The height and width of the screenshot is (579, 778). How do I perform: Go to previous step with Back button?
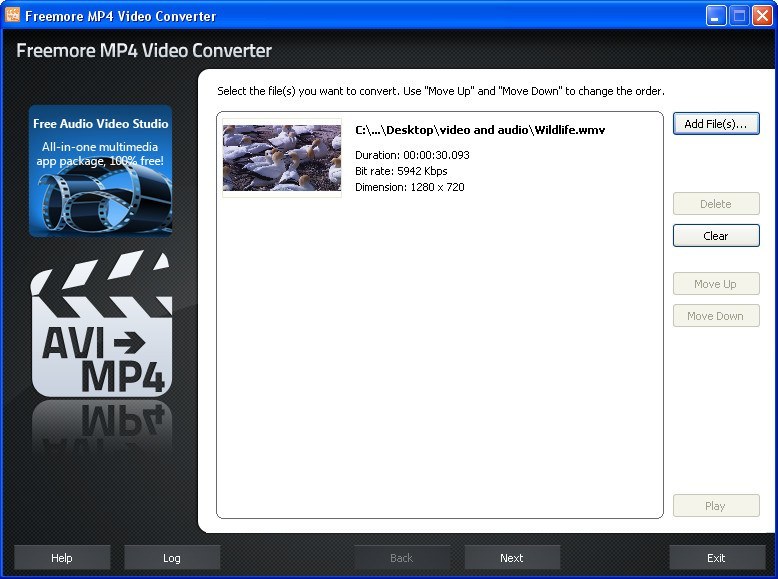(402, 558)
